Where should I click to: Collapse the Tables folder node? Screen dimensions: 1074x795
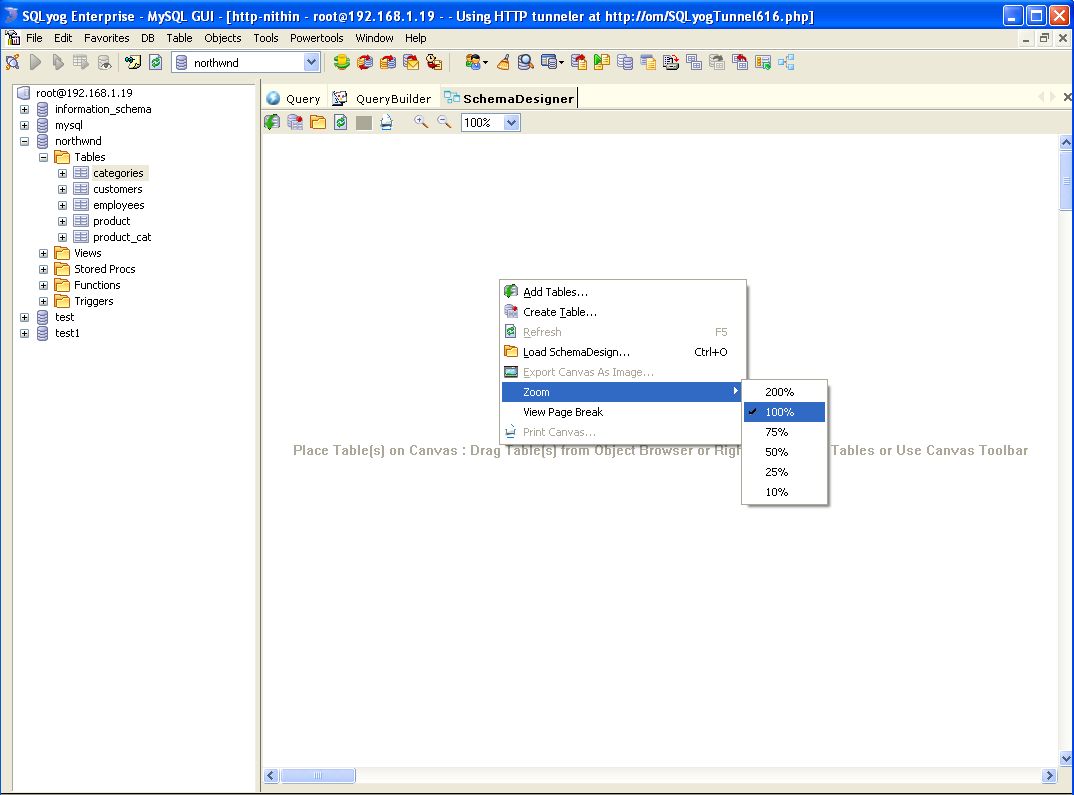click(x=44, y=157)
